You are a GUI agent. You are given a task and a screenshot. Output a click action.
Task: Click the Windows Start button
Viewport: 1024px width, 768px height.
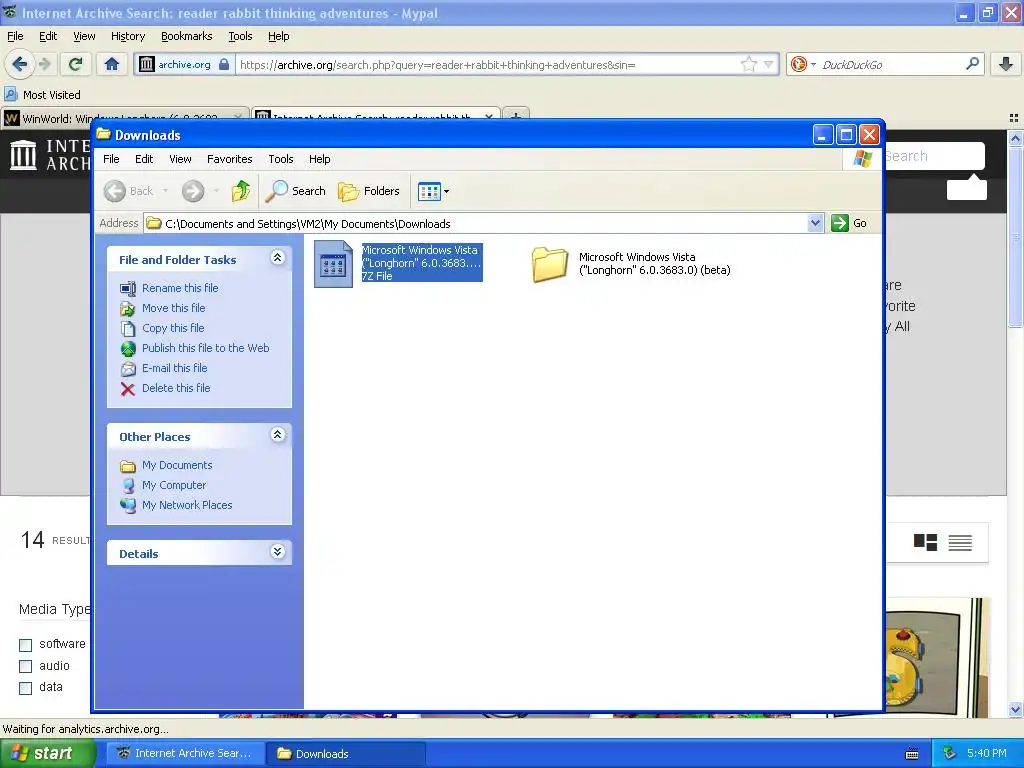pos(47,753)
